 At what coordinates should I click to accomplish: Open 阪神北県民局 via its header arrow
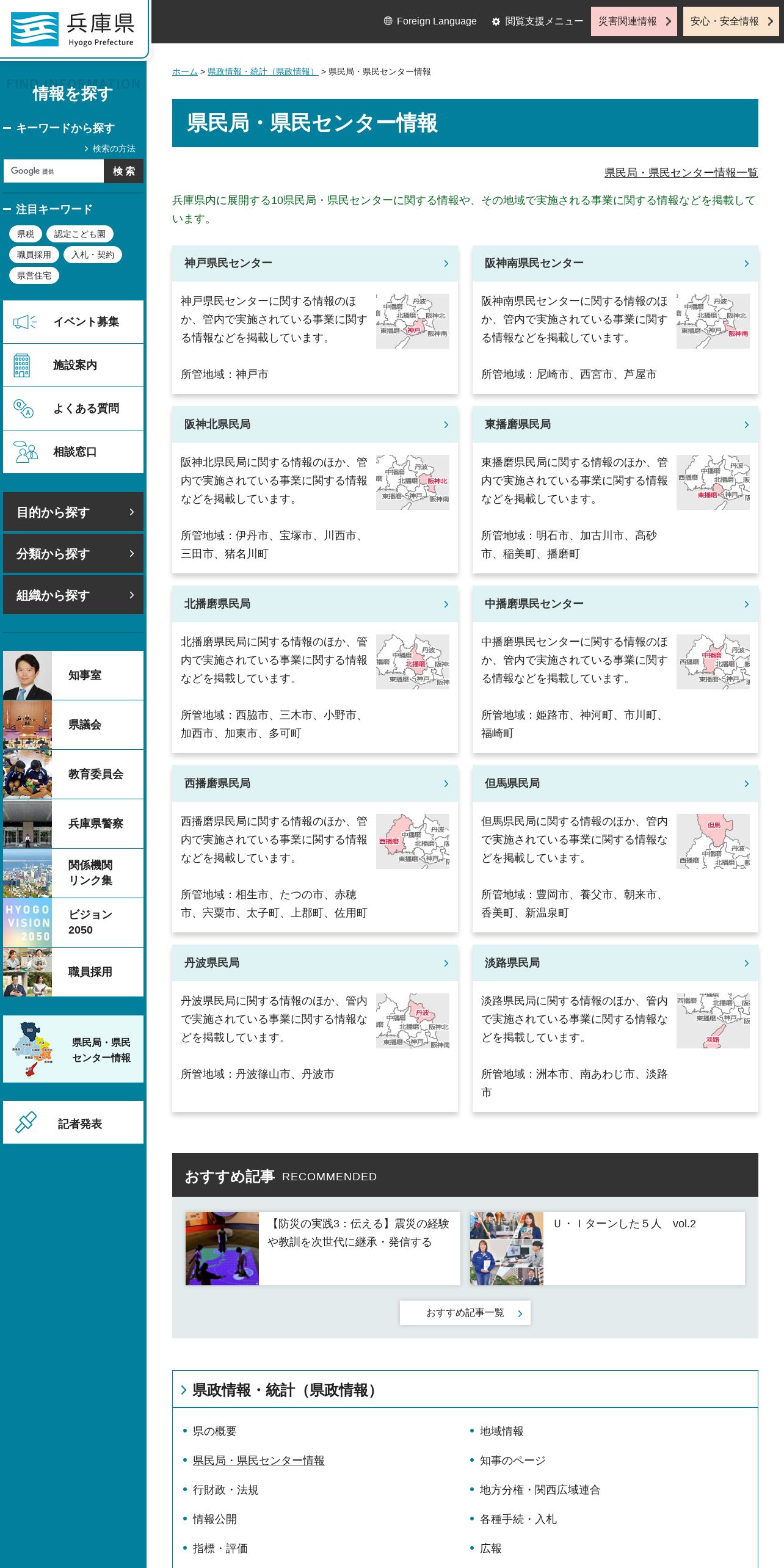click(446, 425)
